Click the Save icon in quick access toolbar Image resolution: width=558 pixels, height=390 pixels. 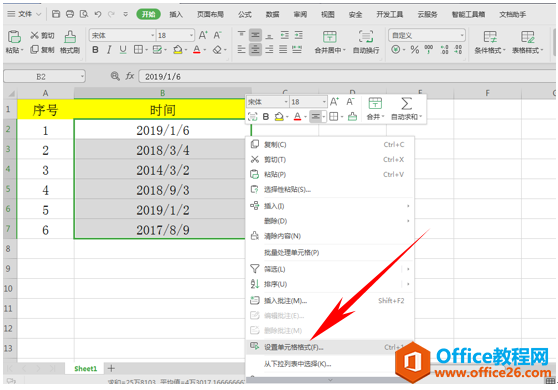tap(56, 14)
